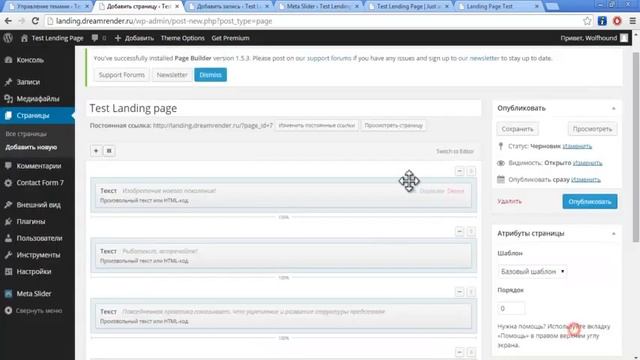Screen dimensions: 640x360
Task: Collapse the Опубликовать panel with its arrow
Action: (613, 109)
